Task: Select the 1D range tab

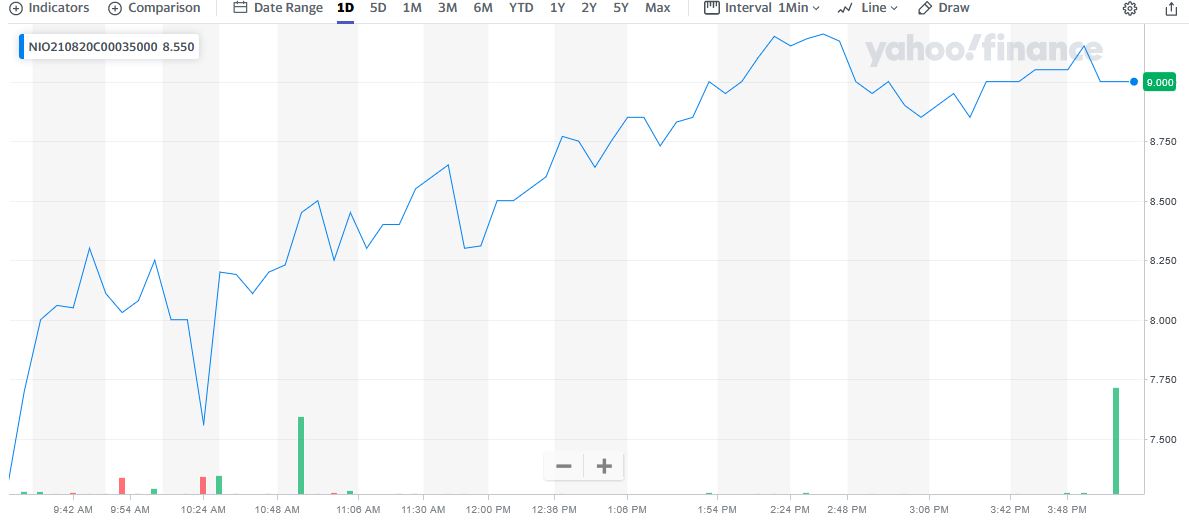Action: (345, 8)
